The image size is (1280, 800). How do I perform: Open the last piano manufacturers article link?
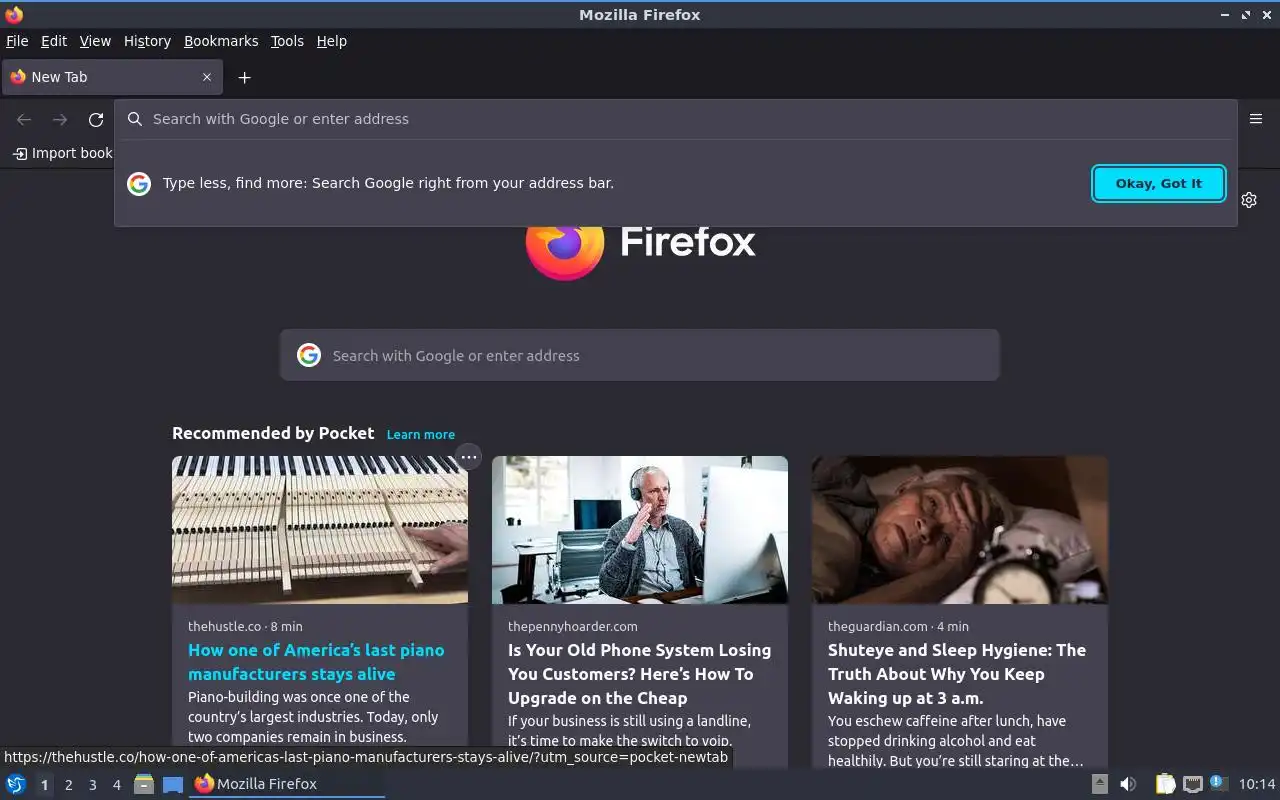[316, 662]
